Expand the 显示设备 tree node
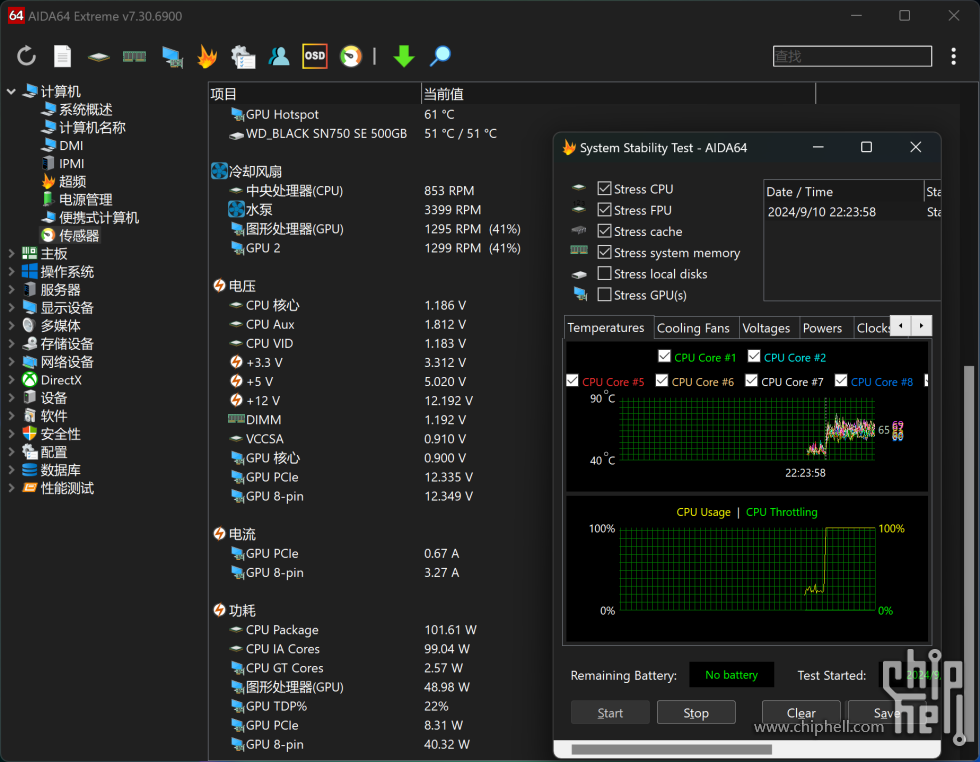980x762 pixels. (x=11, y=308)
